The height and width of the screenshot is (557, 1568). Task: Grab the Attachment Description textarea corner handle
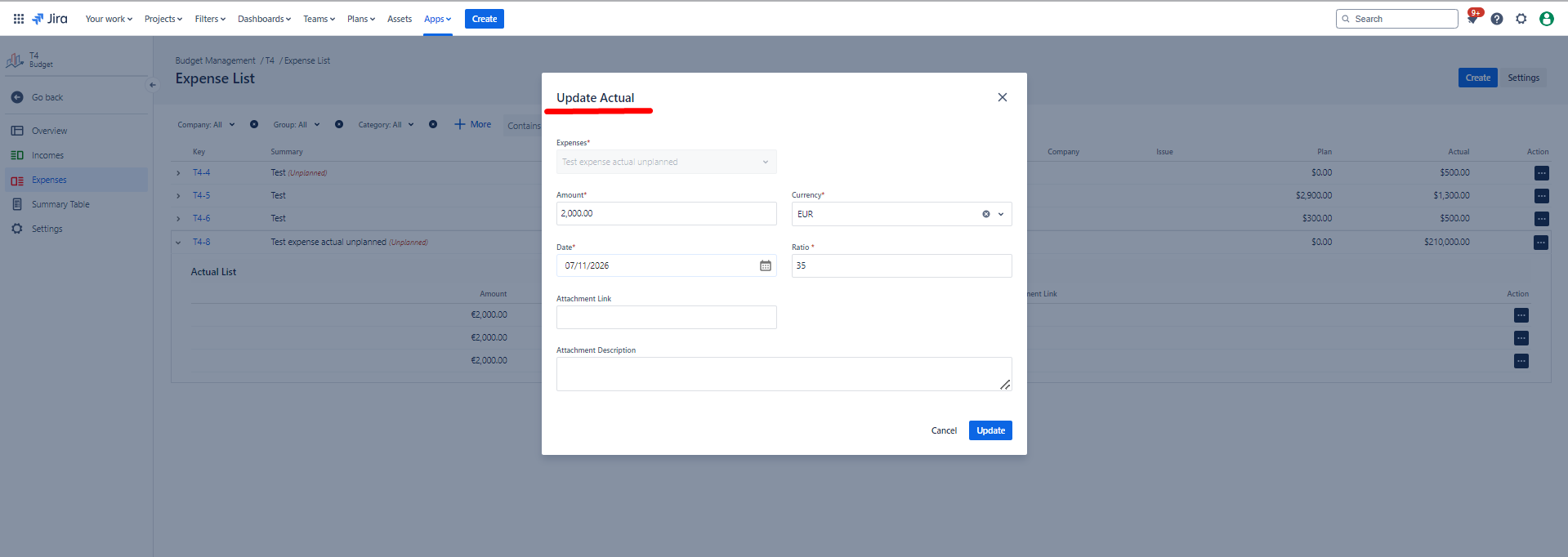pyautogui.click(x=1005, y=385)
